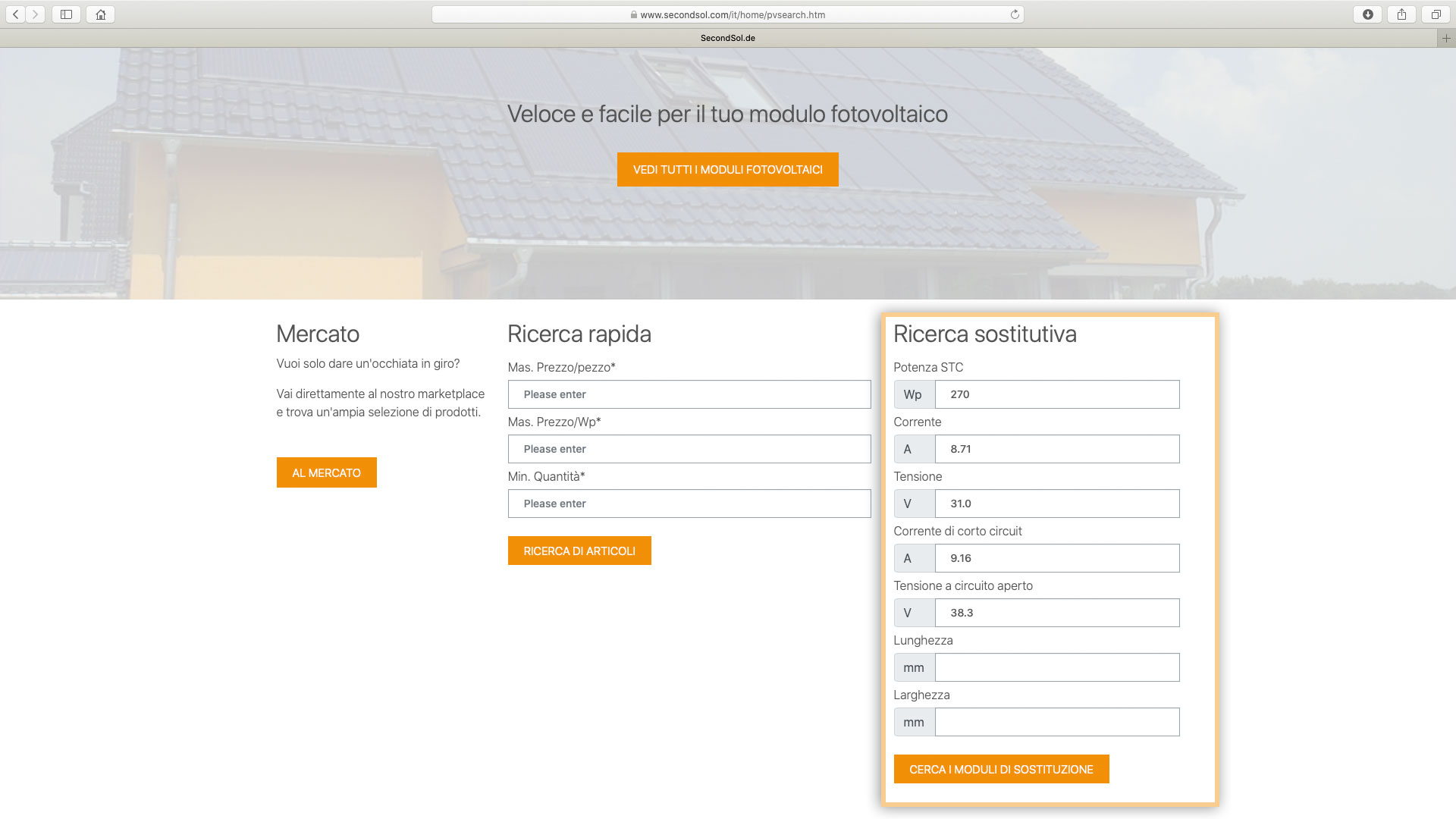Go to marketplace via Al Mercato button
This screenshot has width=1456, height=819.
tap(326, 472)
